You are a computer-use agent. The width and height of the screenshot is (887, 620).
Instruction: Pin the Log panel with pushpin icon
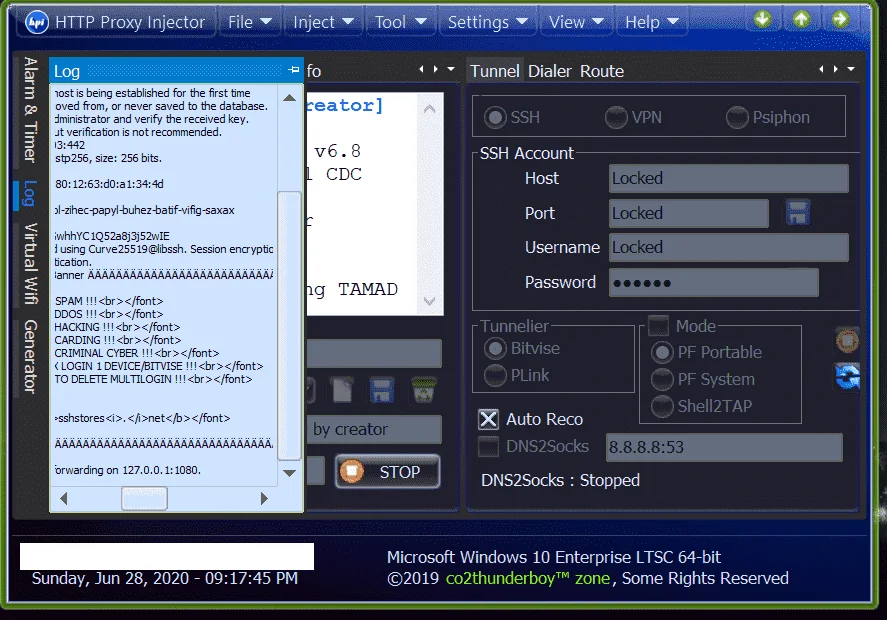pyautogui.click(x=293, y=70)
